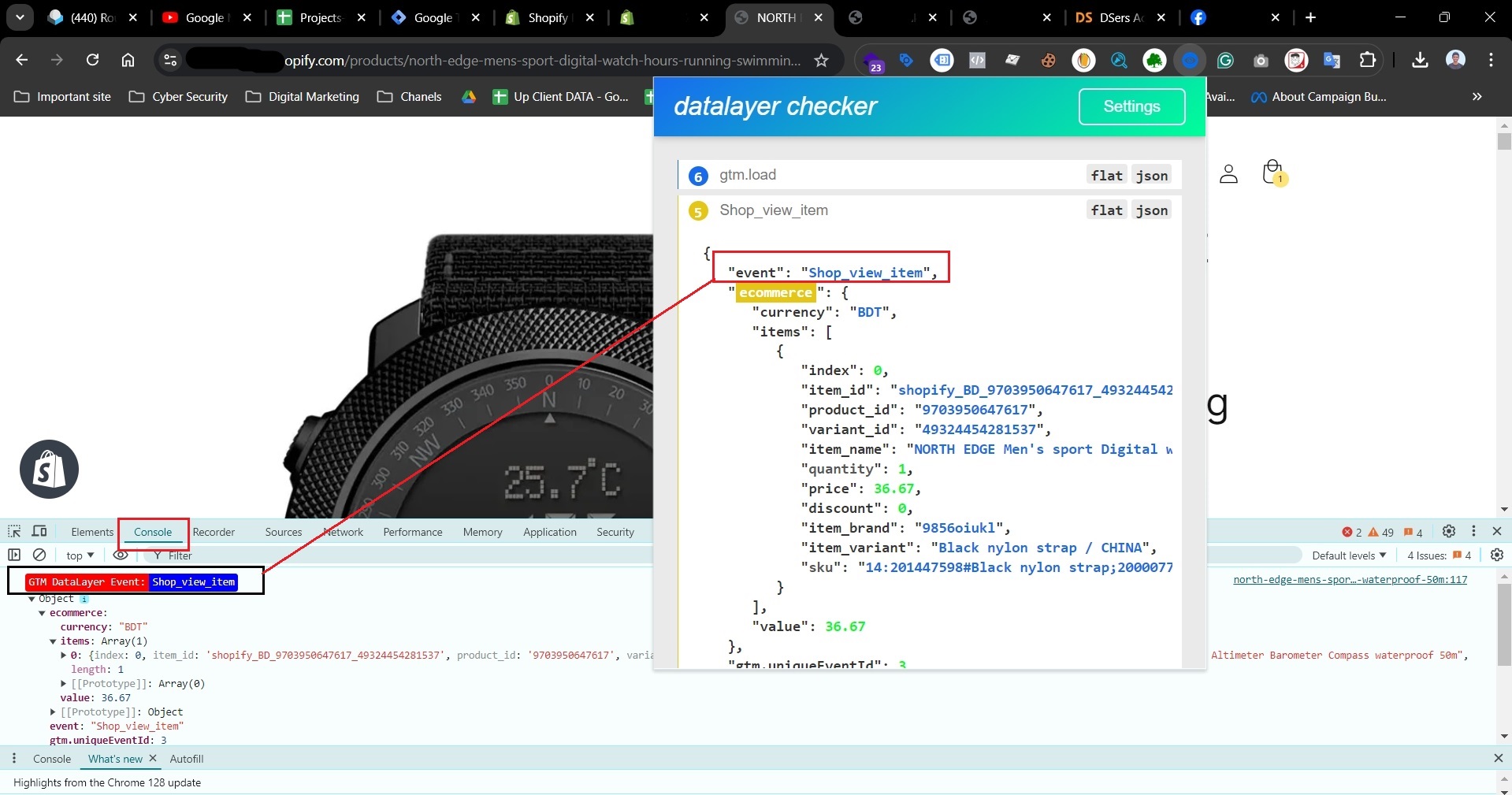Switch gtm.load to flat view
Image resolution: width=1512 pixels, height=795 pixels.
coord(1106,175)
